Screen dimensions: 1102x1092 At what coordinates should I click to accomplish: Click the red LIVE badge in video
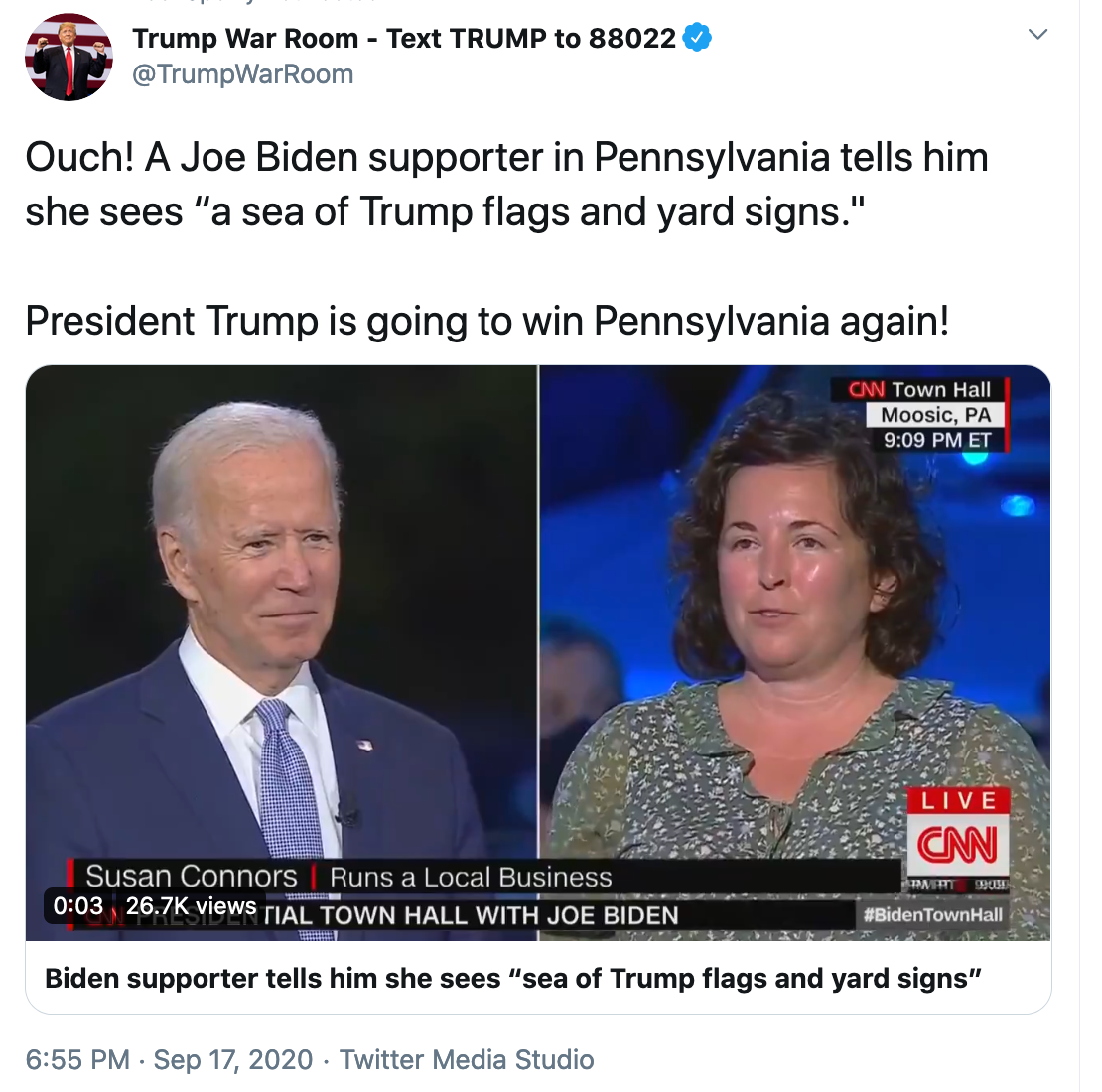[x=958, y=800]
